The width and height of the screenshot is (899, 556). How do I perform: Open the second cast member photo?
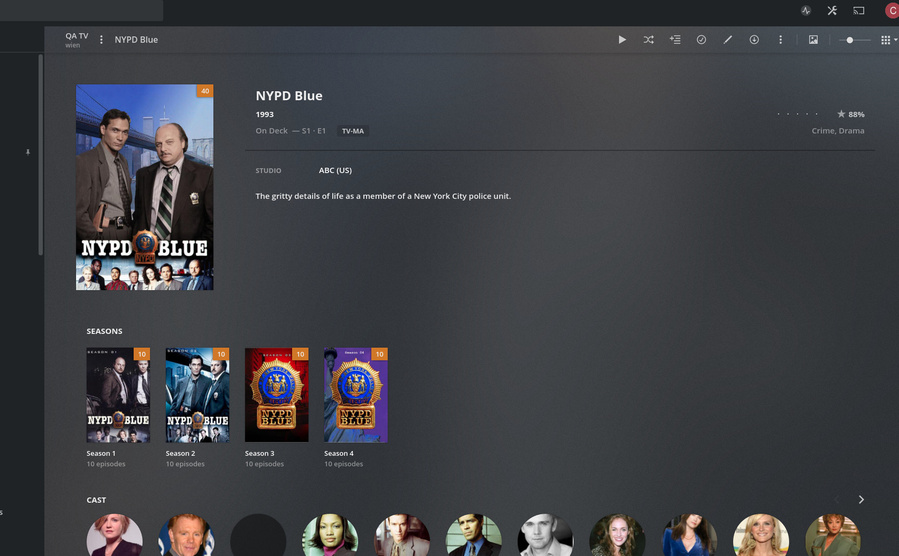click(x=186, y=535)
